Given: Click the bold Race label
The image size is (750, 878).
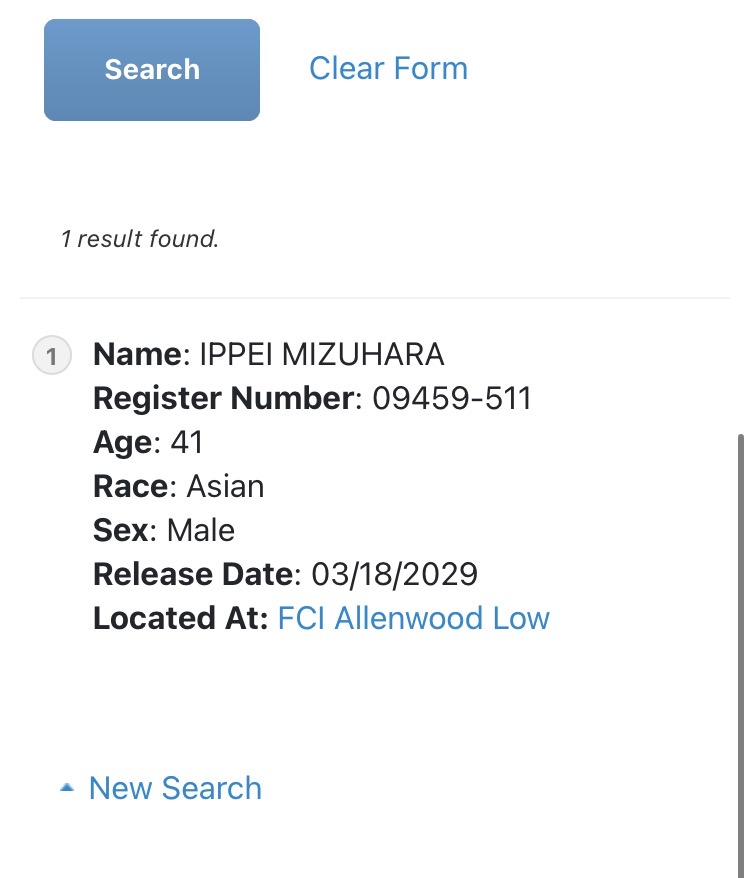Looking at the screenshot, I should [x=130, y=486].
